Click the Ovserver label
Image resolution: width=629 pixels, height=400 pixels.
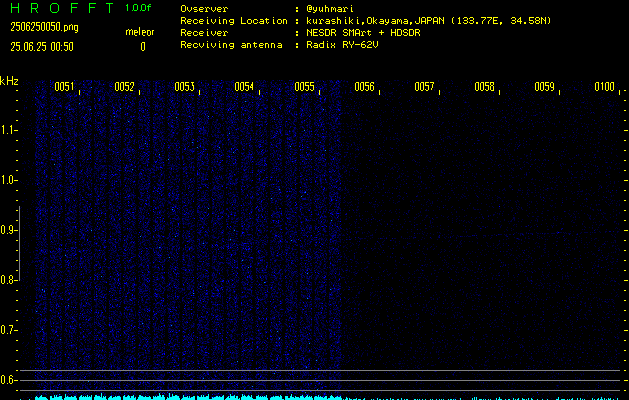tap(204, 9)
